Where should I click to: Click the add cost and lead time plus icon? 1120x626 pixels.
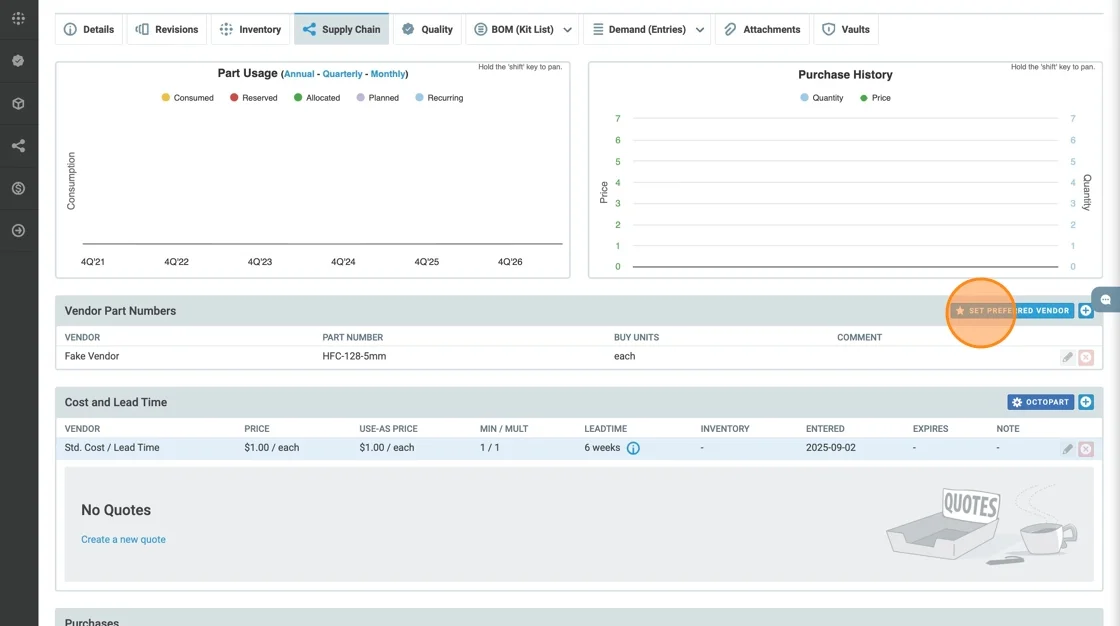pos(1086,402)
